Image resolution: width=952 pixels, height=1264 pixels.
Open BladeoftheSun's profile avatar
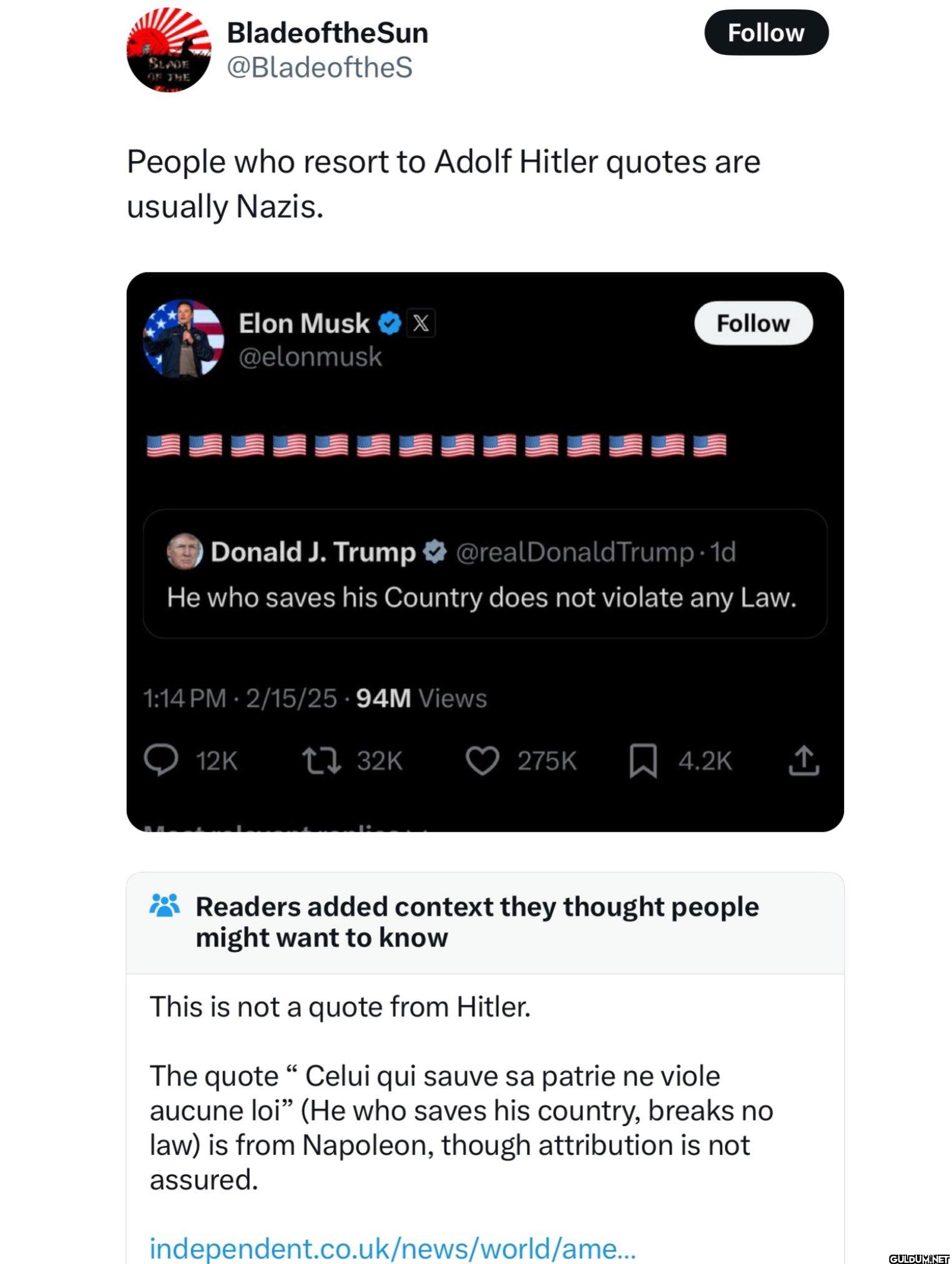click(169, 50)
